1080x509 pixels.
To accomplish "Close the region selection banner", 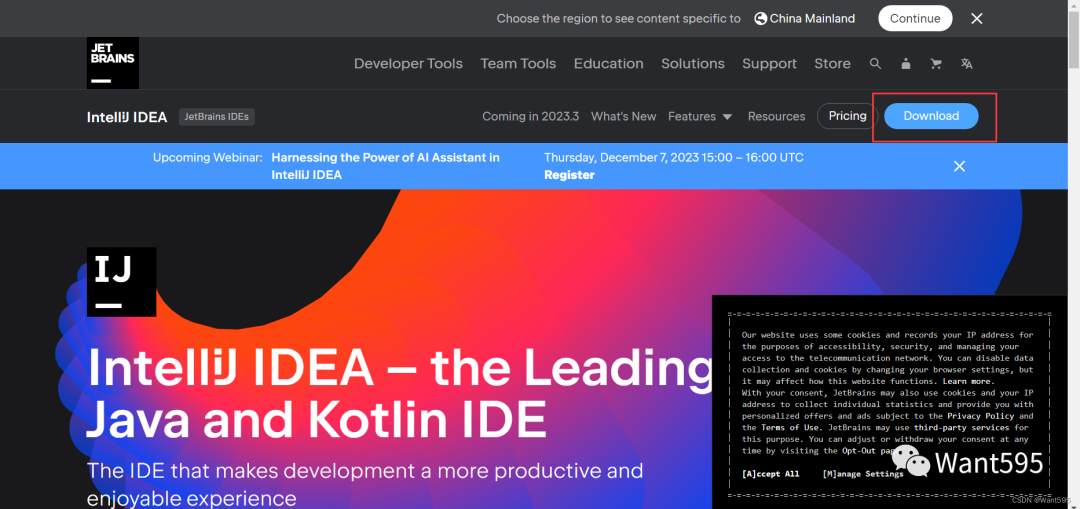I will click(977, 19).
